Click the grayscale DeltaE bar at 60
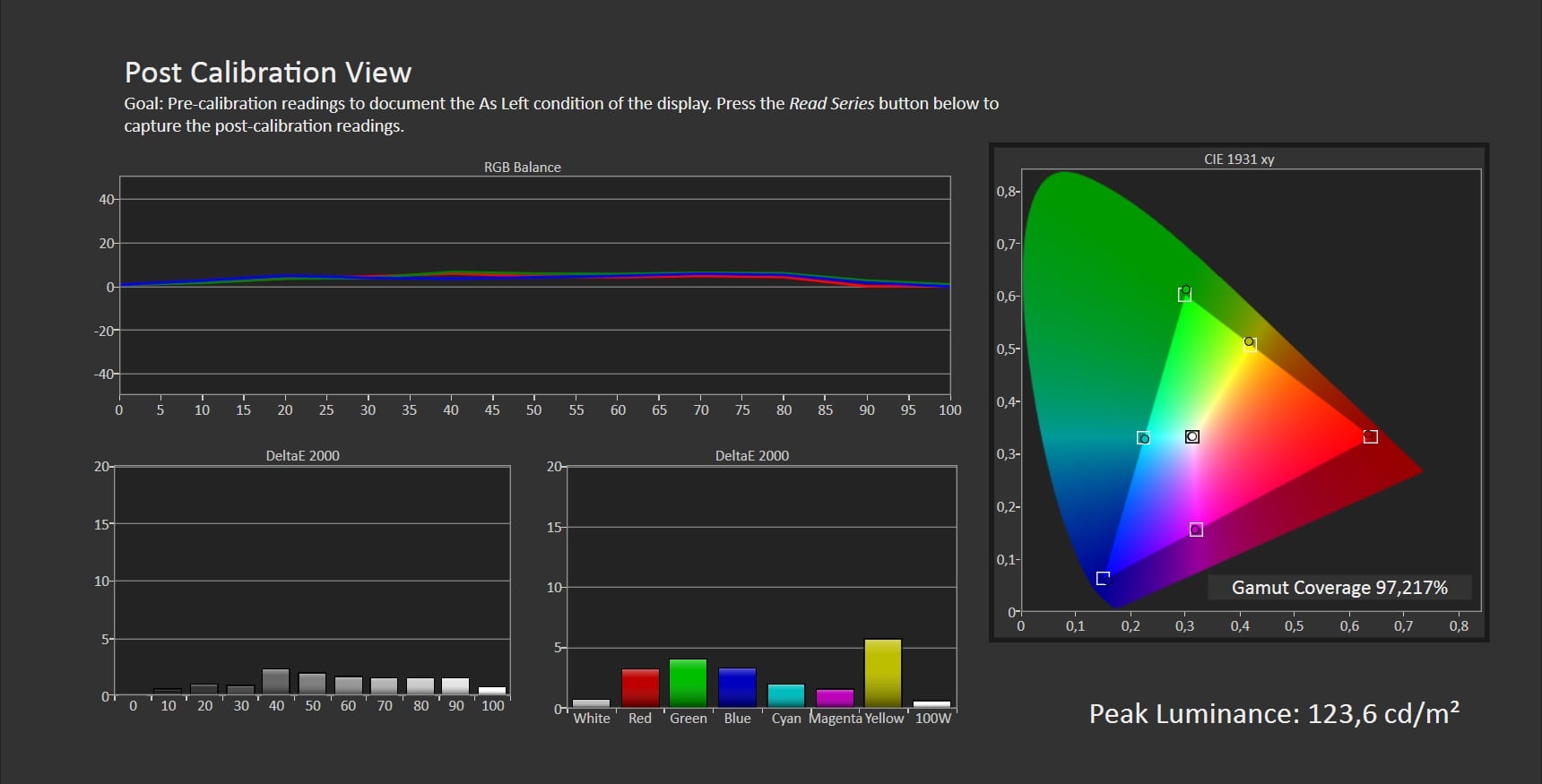 point(348,685)
